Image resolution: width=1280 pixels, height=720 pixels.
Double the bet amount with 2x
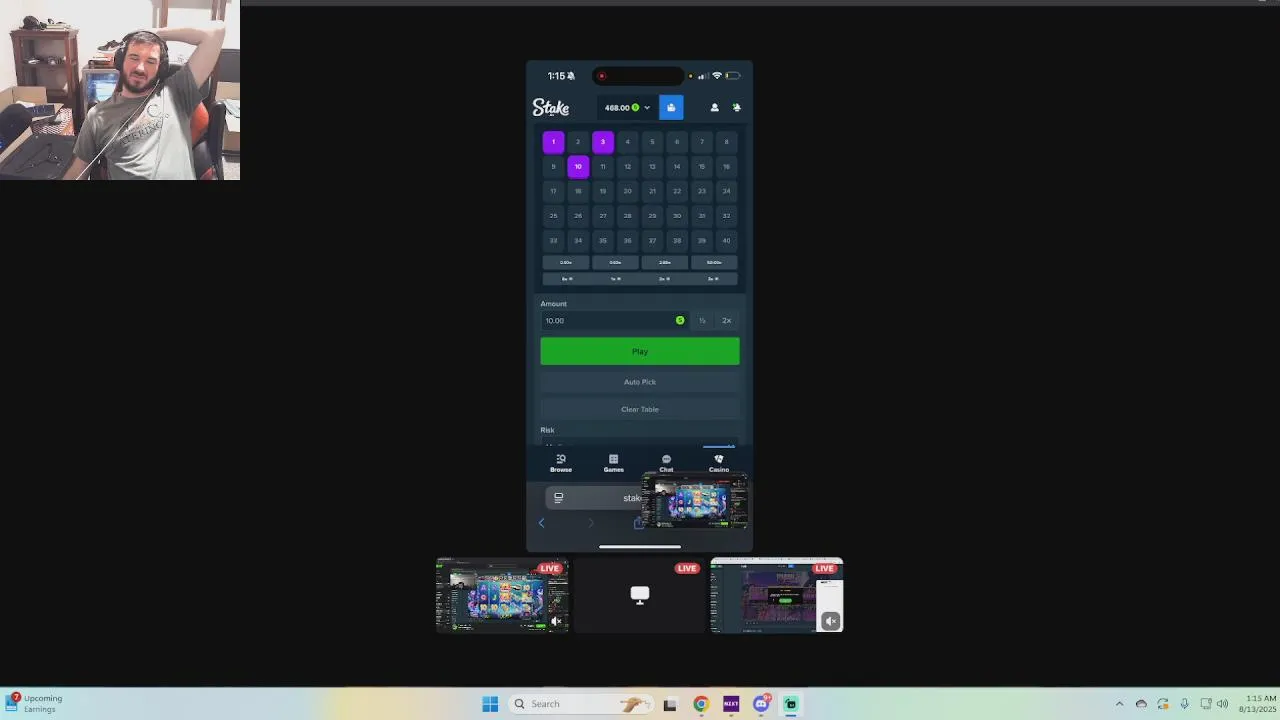coord(727,320)
